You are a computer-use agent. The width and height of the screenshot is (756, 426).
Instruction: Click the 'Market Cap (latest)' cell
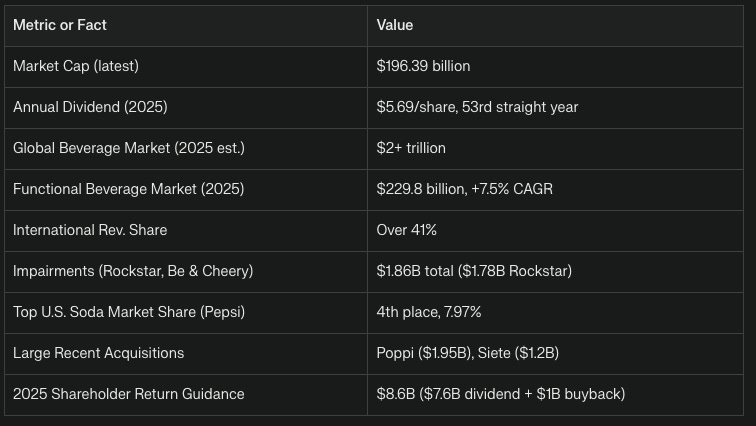(x=186, y=67)
